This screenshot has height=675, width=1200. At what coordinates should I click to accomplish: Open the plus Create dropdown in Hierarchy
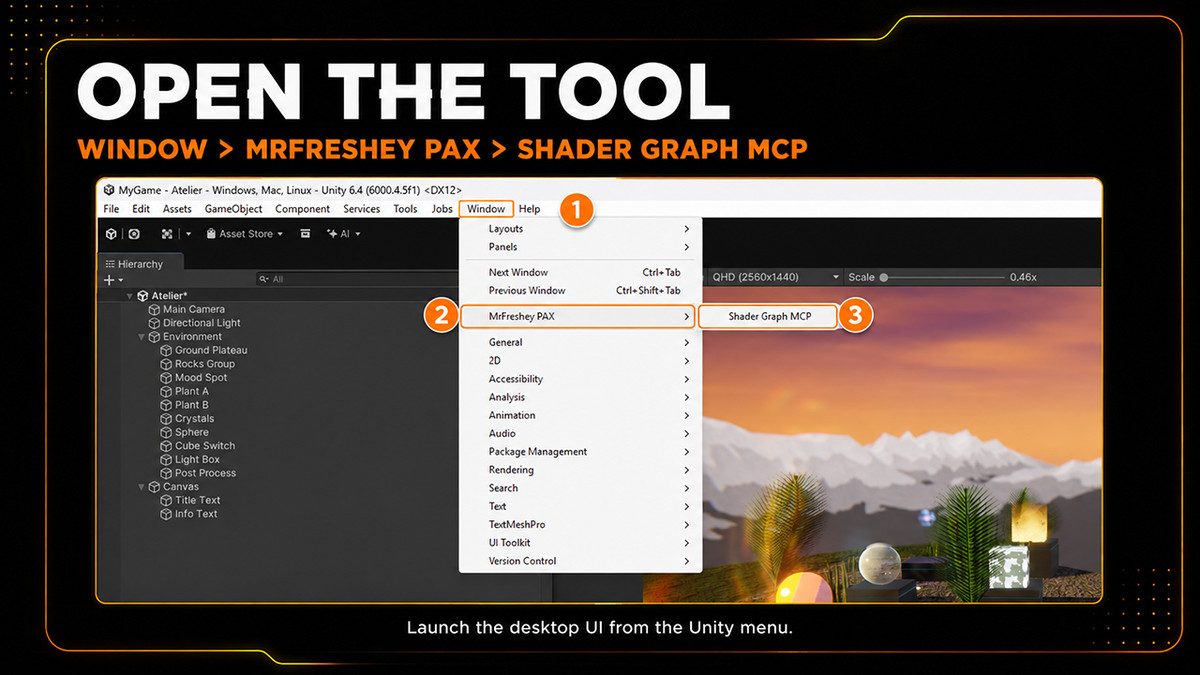point(113,280)
